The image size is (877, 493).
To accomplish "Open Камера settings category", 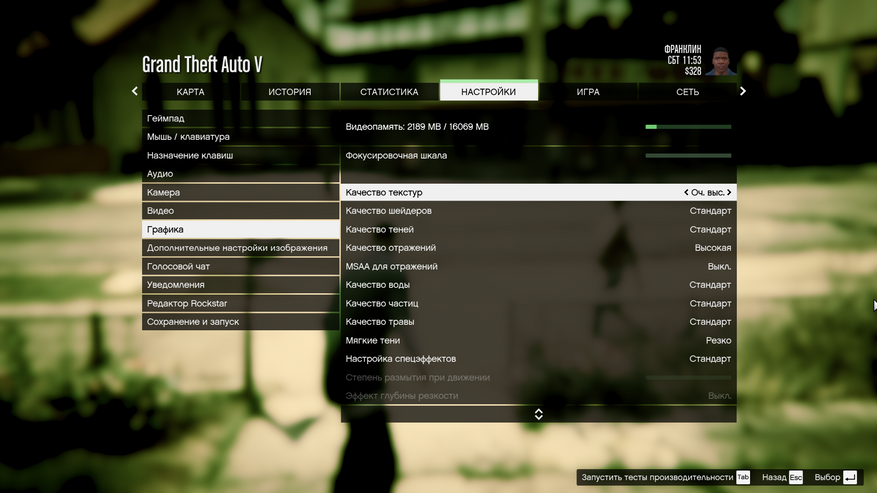I will [x=241, y=192].
